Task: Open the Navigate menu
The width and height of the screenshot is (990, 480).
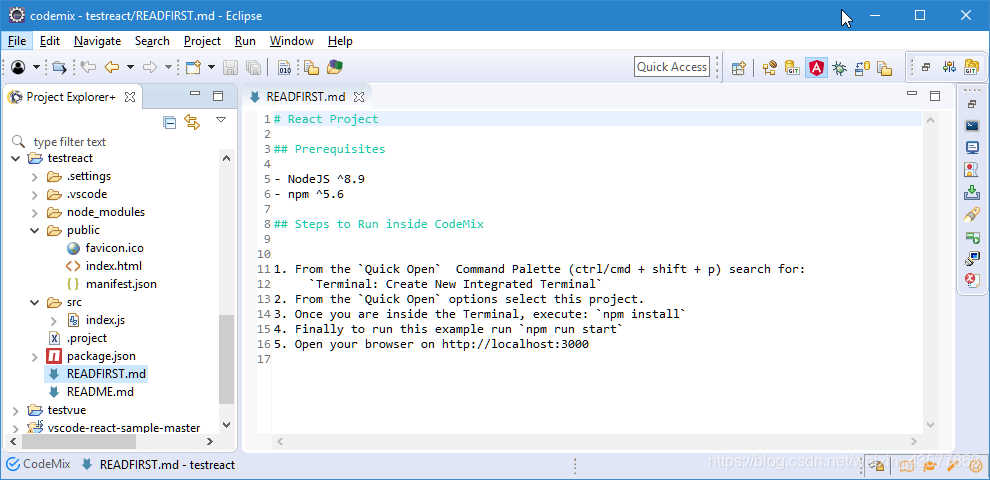Action: (x=97, y=41)
